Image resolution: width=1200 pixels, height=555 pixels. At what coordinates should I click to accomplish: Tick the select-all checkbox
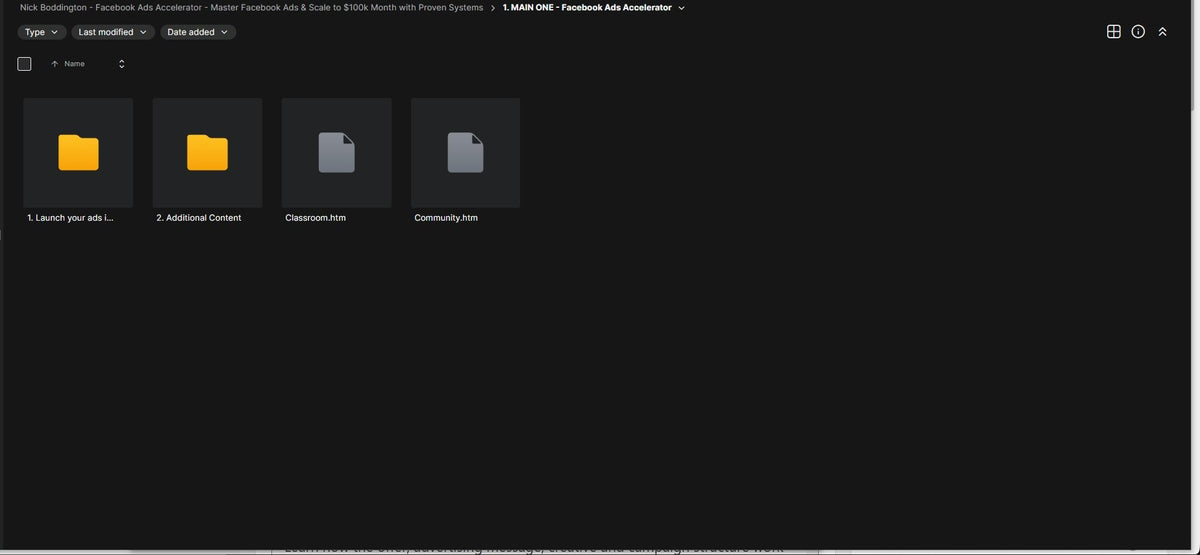(x=25, y=64)
